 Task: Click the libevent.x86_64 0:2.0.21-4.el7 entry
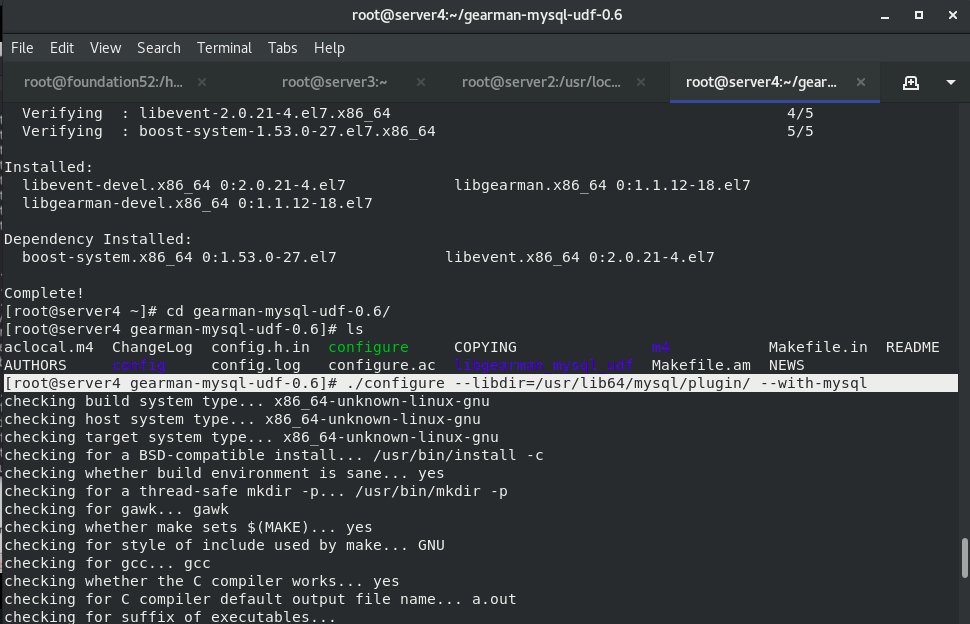[x=580, y=257]
